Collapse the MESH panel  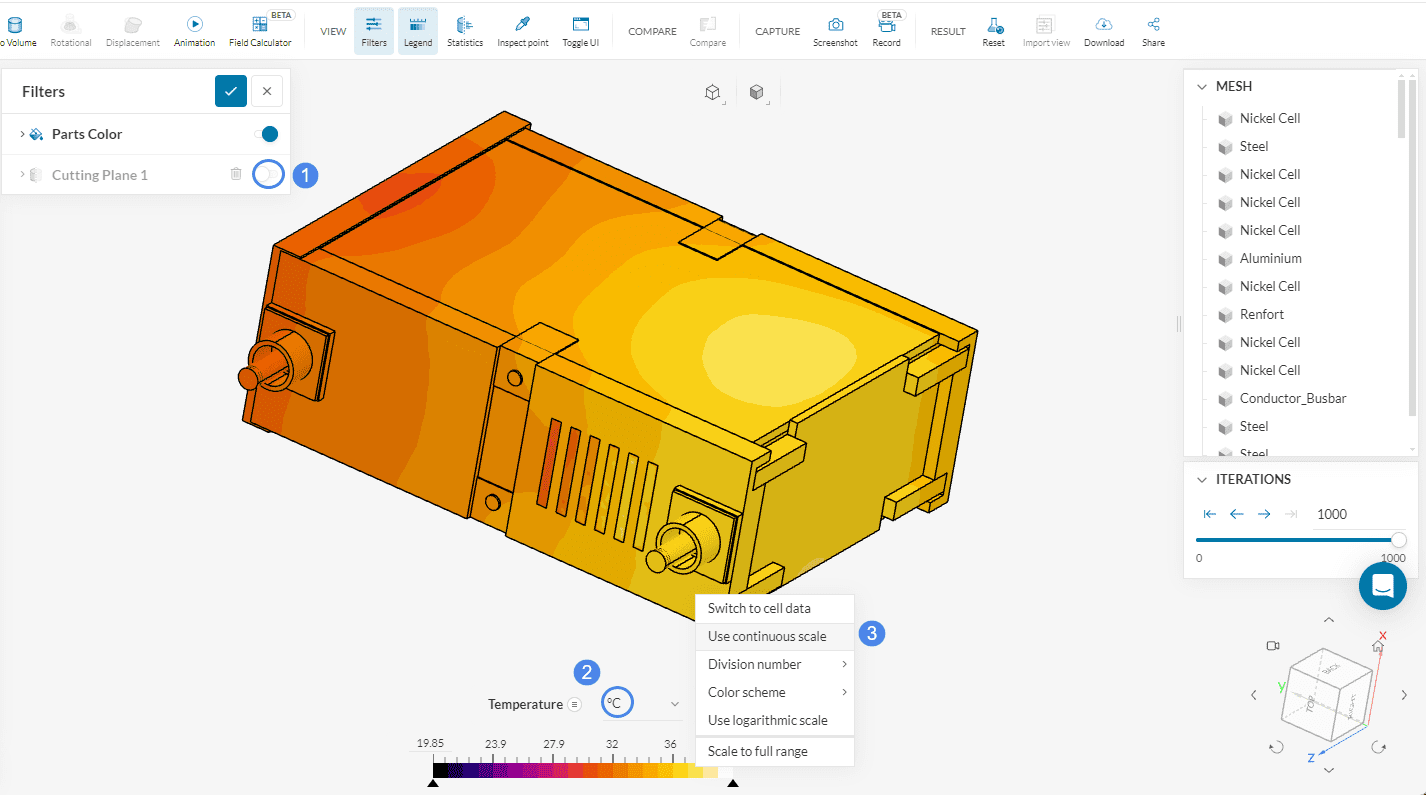point(1201,86)
